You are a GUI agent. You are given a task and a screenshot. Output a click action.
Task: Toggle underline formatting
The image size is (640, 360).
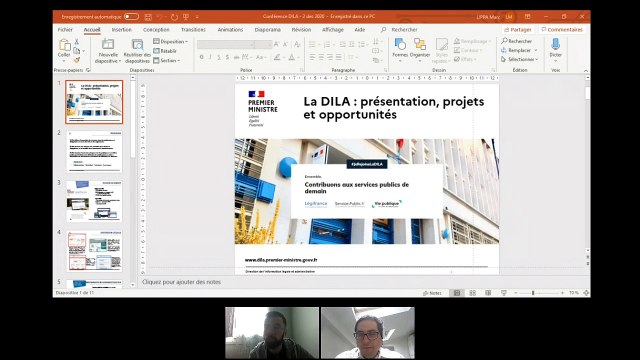tap(219, 58)
